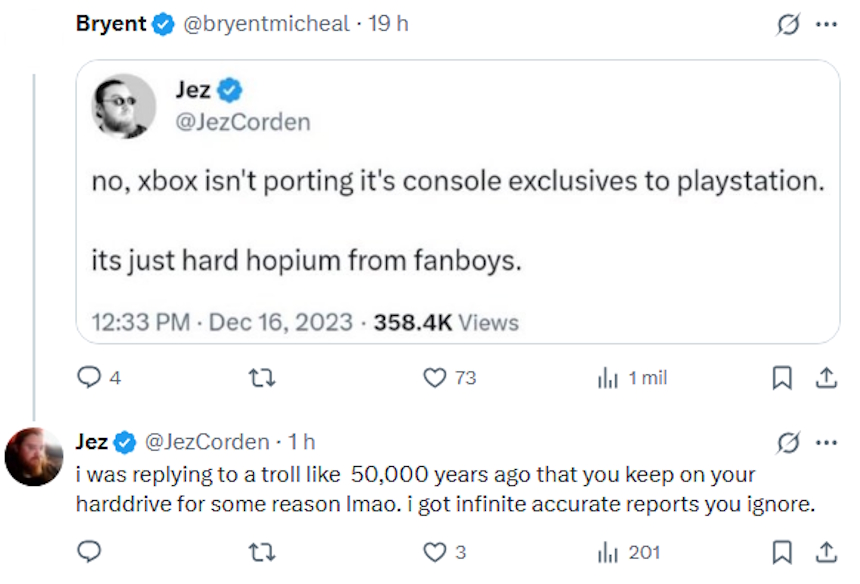Share Bryent's tweet
Image resolution: width=860 pixels, height=584 pixels.
(823, 378)
